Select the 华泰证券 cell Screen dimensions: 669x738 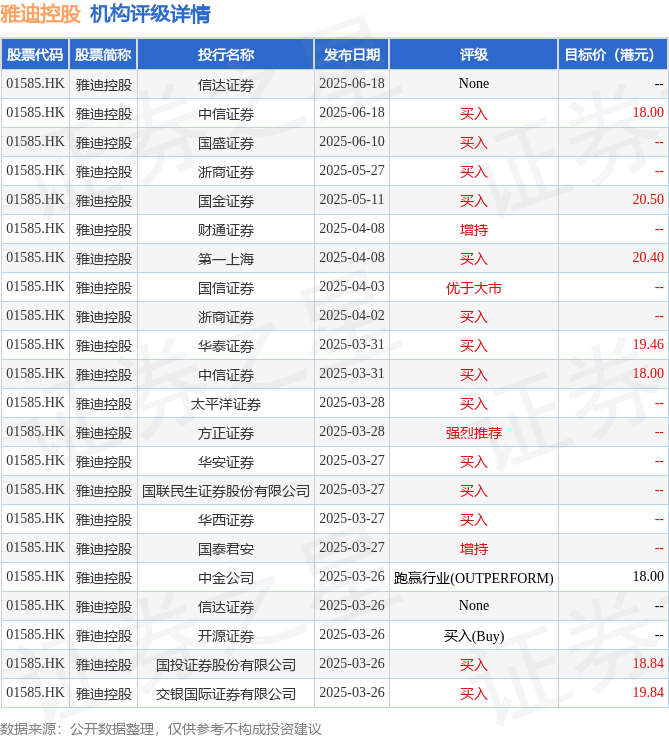(226, 345)
